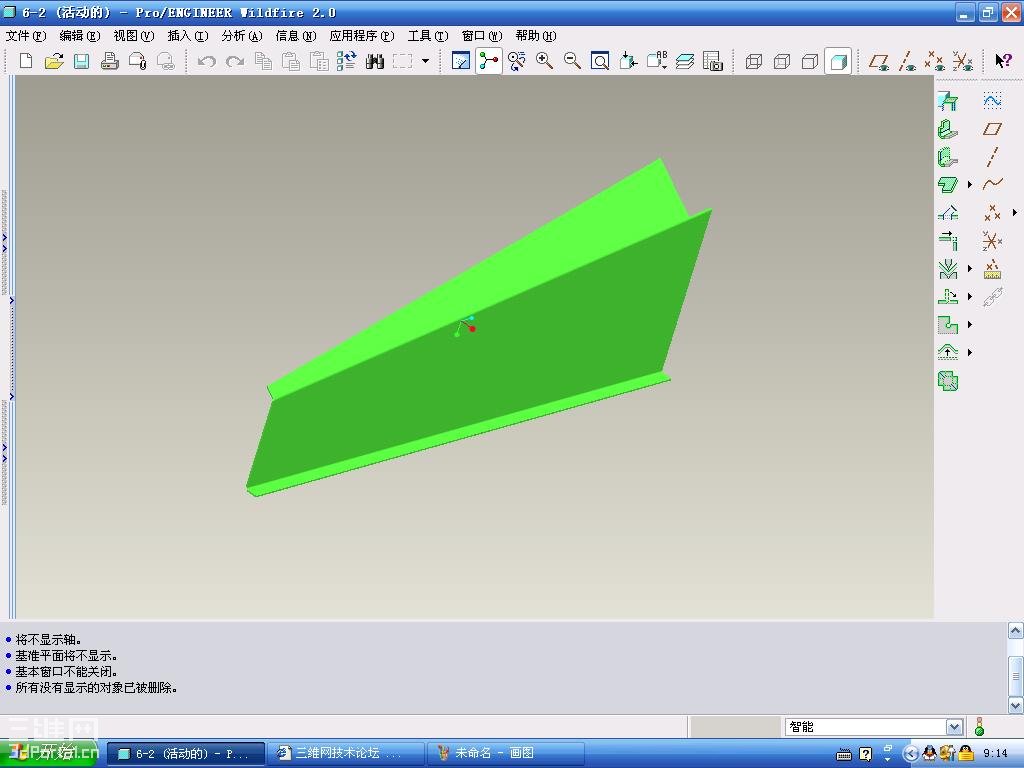Viewport: 1024px width, 768px height.
Task: Click the context-sensitive help arrow icon
Action: pos(1003,61)
